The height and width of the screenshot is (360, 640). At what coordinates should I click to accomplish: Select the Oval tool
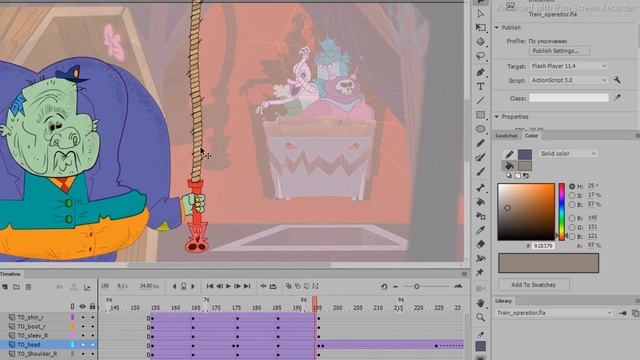(x=481, y=129)
